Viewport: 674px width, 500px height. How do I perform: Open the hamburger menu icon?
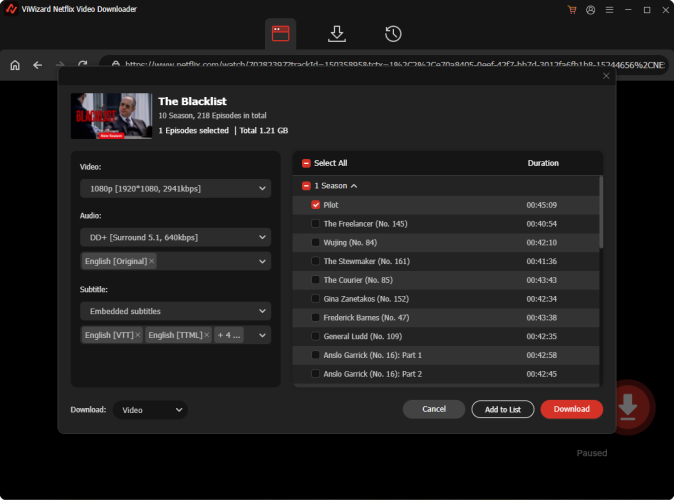click(x=610, y=9)
